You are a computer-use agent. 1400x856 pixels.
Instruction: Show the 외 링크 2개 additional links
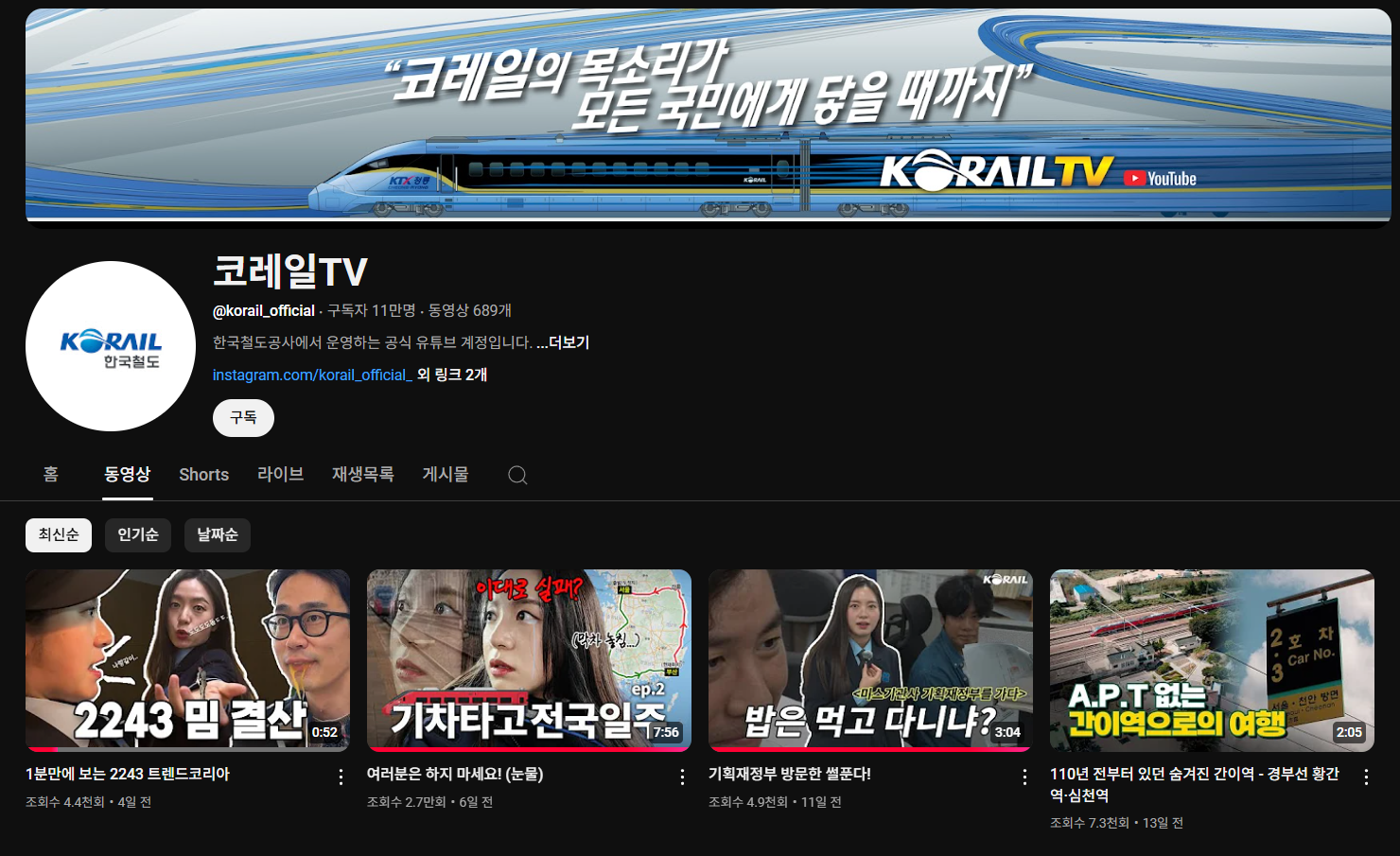click(x=452, y=375)
